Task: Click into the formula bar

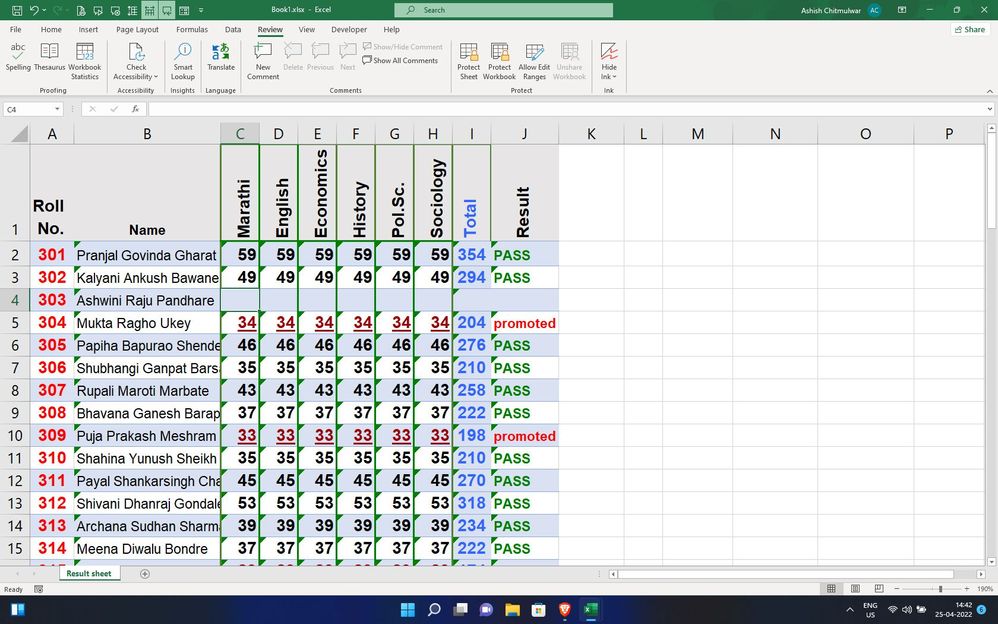Action: 566,110
